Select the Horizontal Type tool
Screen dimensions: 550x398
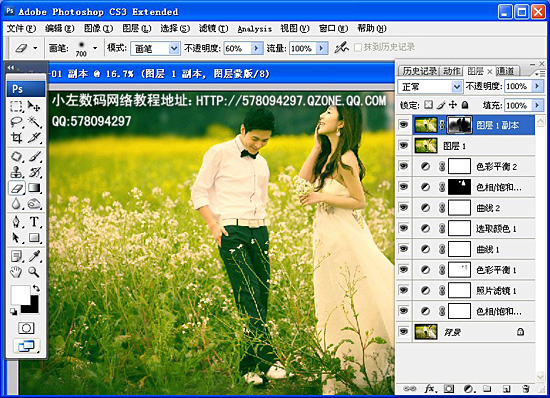(x=34, y=221)
